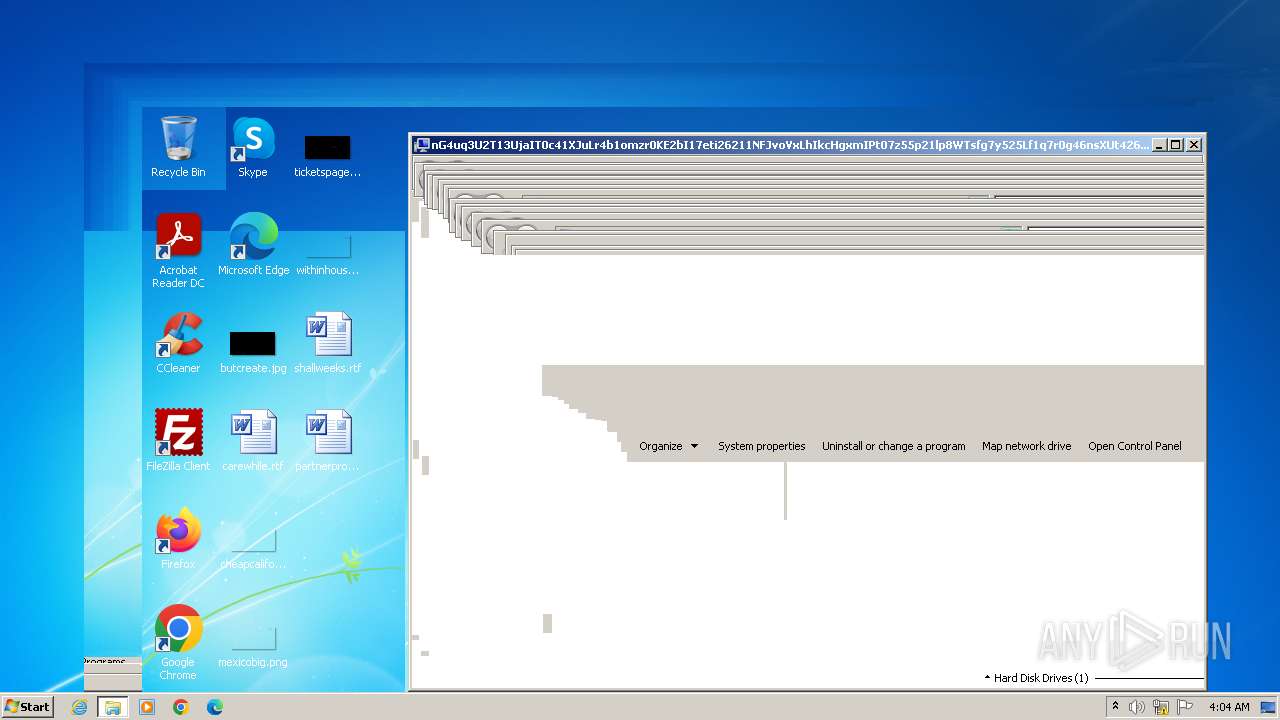Screen dimensions: 1280x720
Task: Select carewhile.rtf document icon
Action: pyautogui.click(x=253, y=440)
